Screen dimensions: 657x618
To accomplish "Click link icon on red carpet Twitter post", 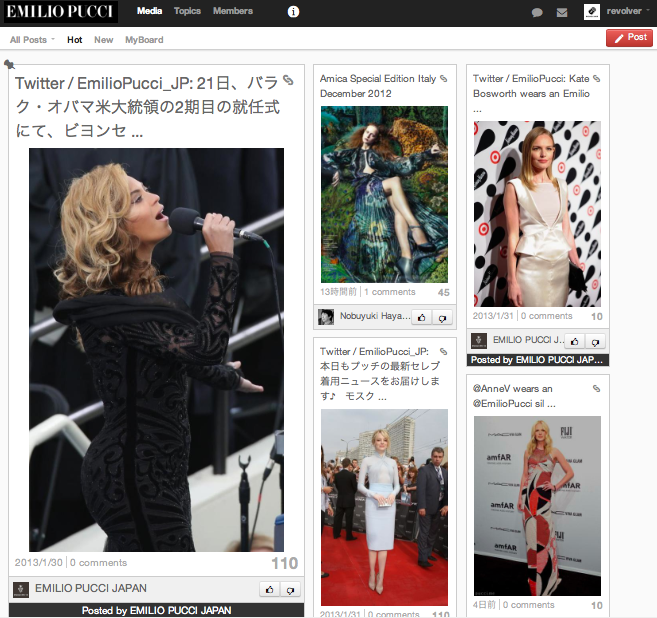I will tap(443, 352).
